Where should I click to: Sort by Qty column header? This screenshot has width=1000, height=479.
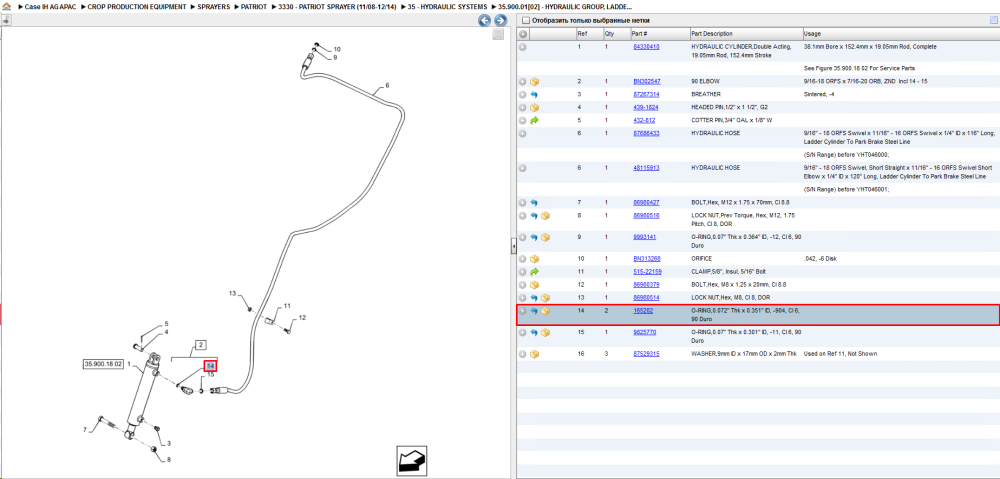point(615,33)
